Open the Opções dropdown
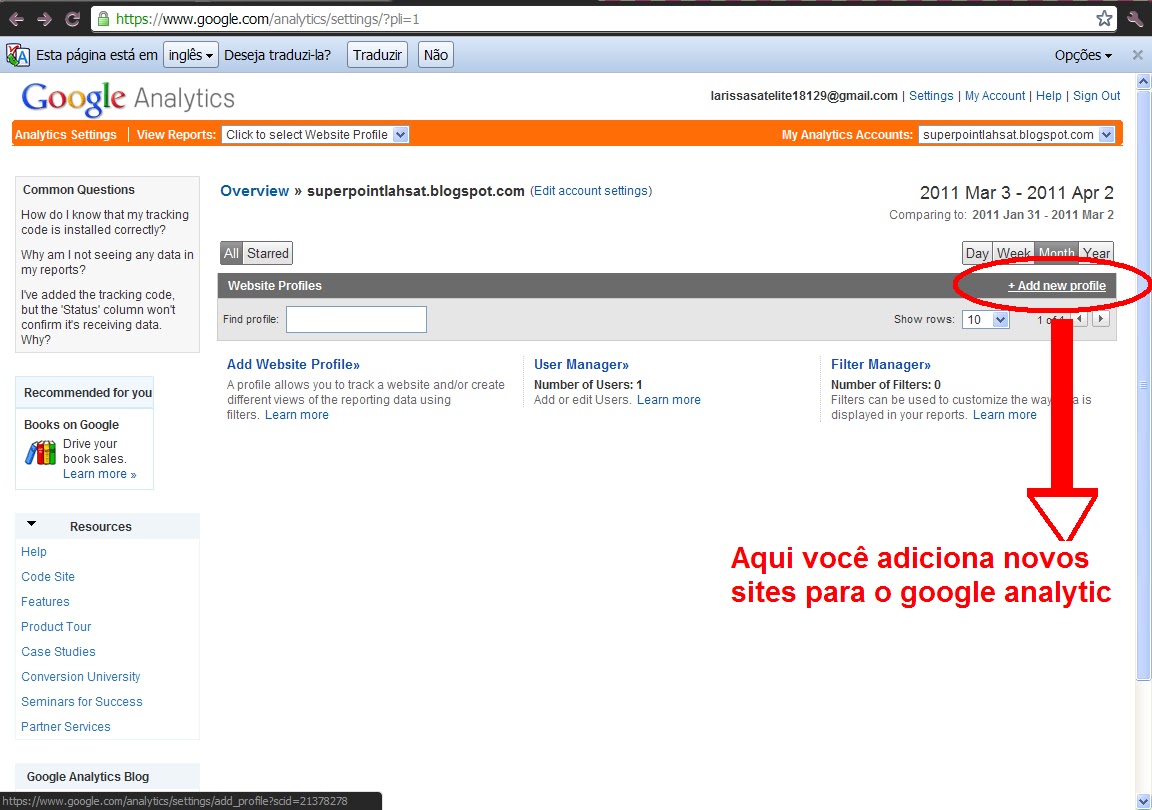The image size is (1152, 810). tap(1083, 55)
